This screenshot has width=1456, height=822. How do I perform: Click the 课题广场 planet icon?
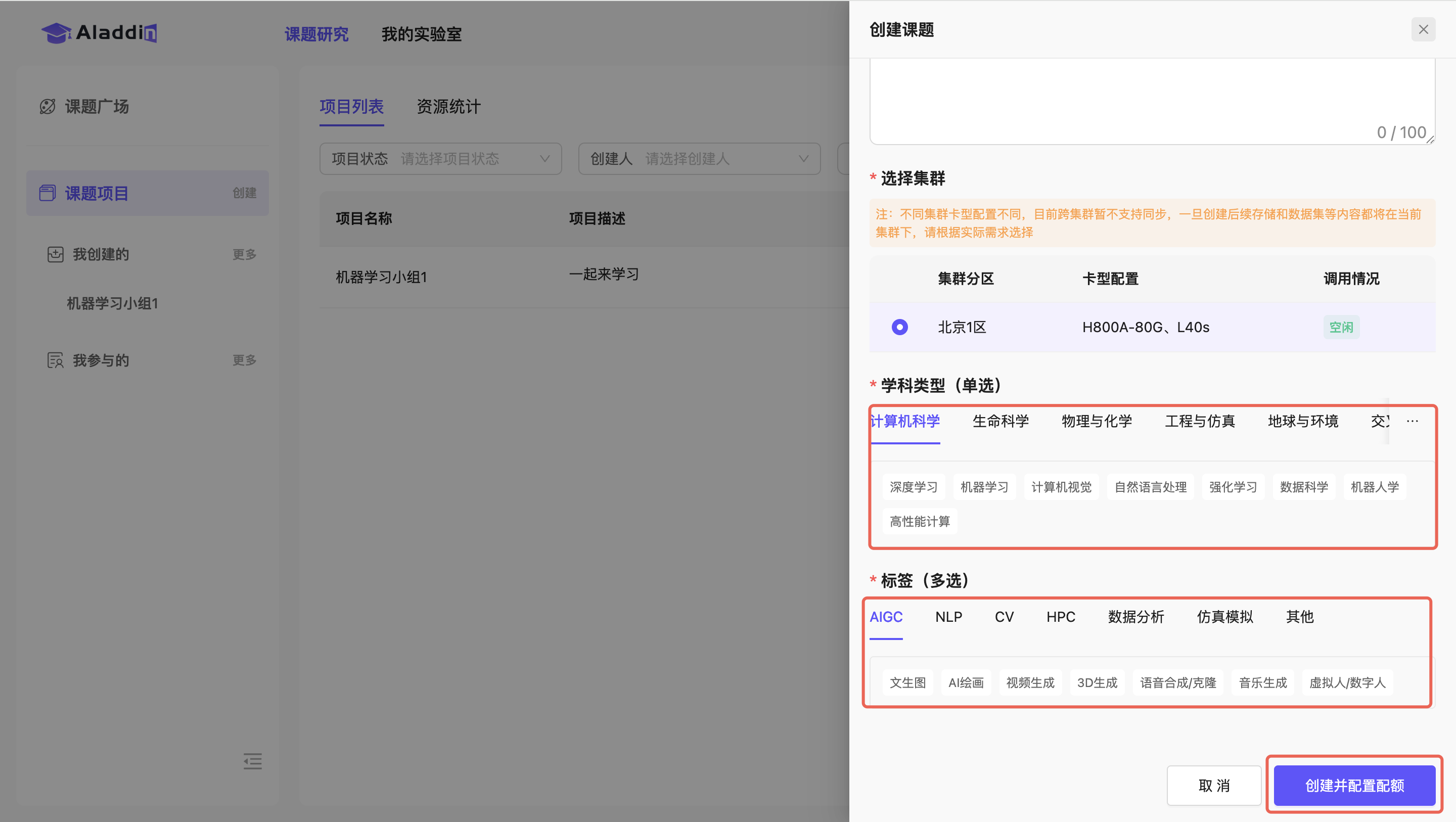tap(48, 106)
